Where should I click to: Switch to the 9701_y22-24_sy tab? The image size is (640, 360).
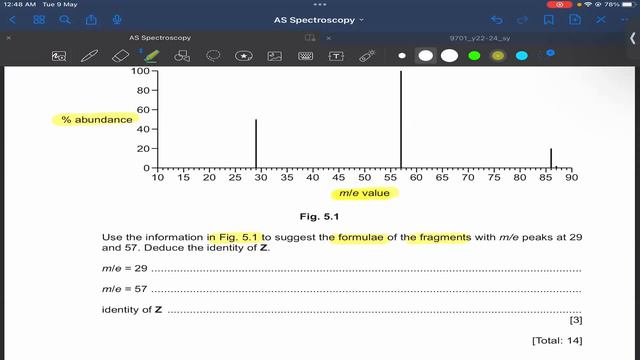tap(480, 38)
